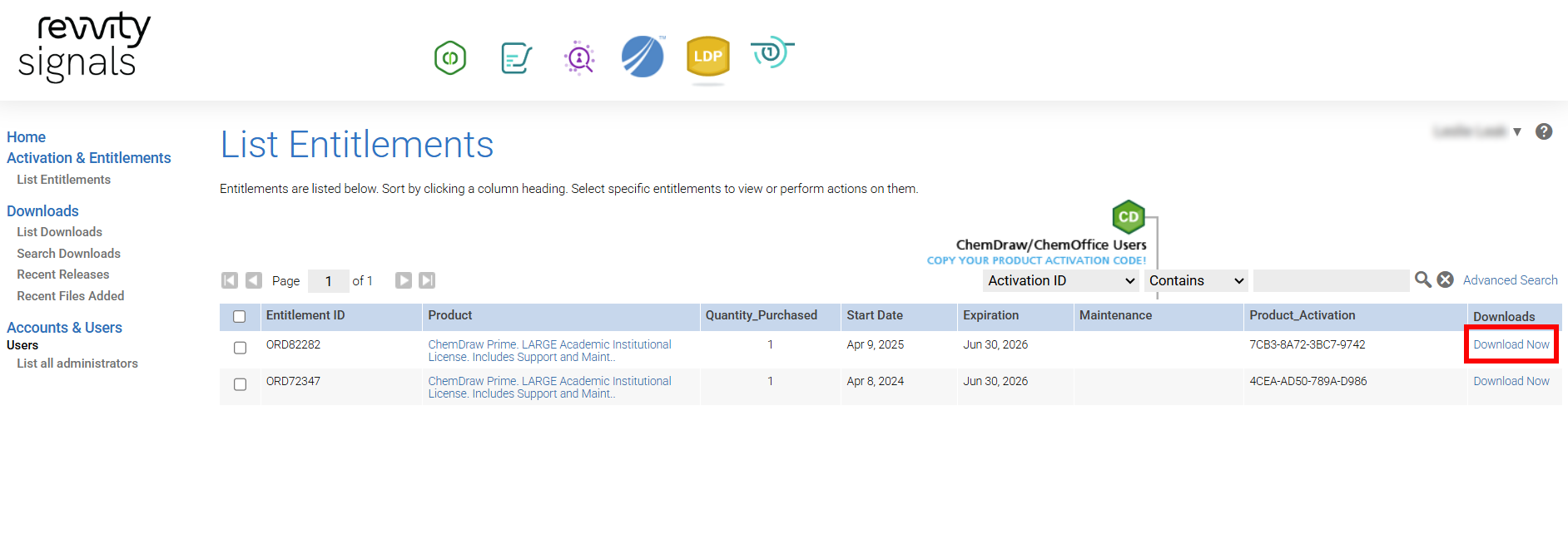Click the green ChemDraw hexagon icon
Screen dimensions: 1568x554
(450, 58)
